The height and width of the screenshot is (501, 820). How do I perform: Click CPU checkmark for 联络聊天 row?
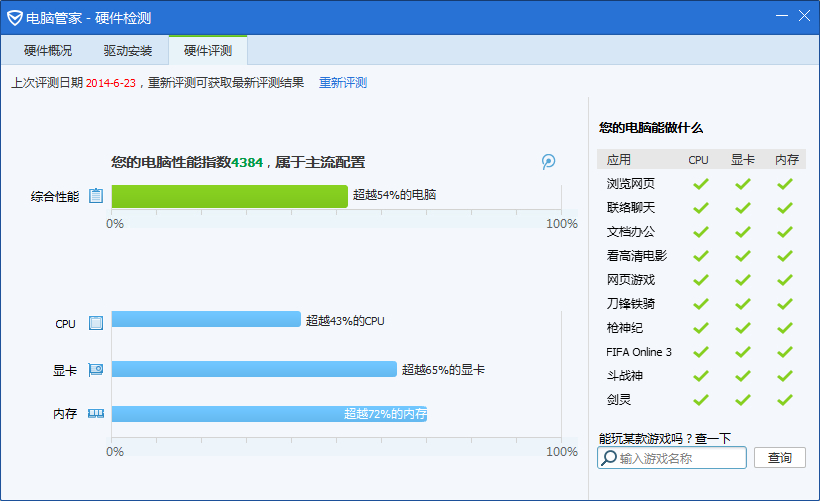pyautogui.click(x=701, y=208)
